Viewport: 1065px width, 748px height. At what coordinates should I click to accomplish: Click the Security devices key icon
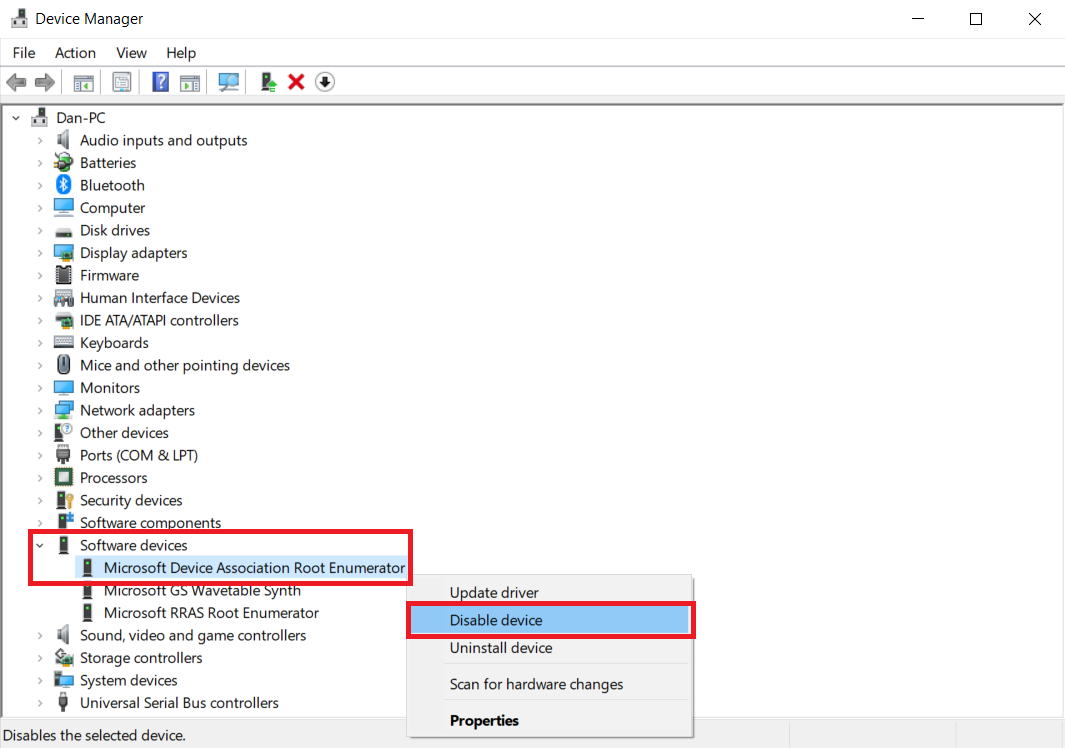(65, 500)
